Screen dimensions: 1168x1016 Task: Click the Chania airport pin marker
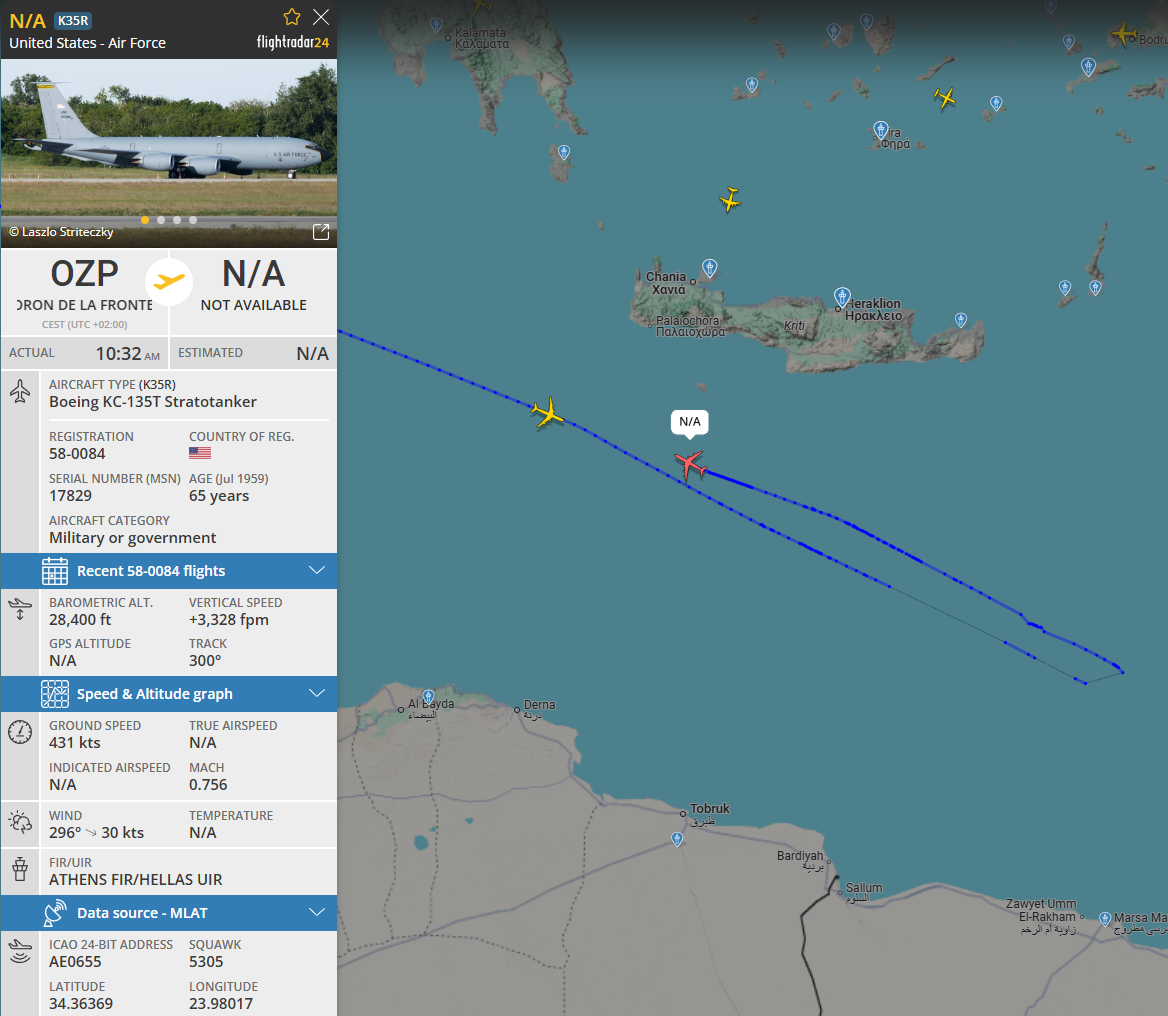pyautogui.click(x=710, y=267)
